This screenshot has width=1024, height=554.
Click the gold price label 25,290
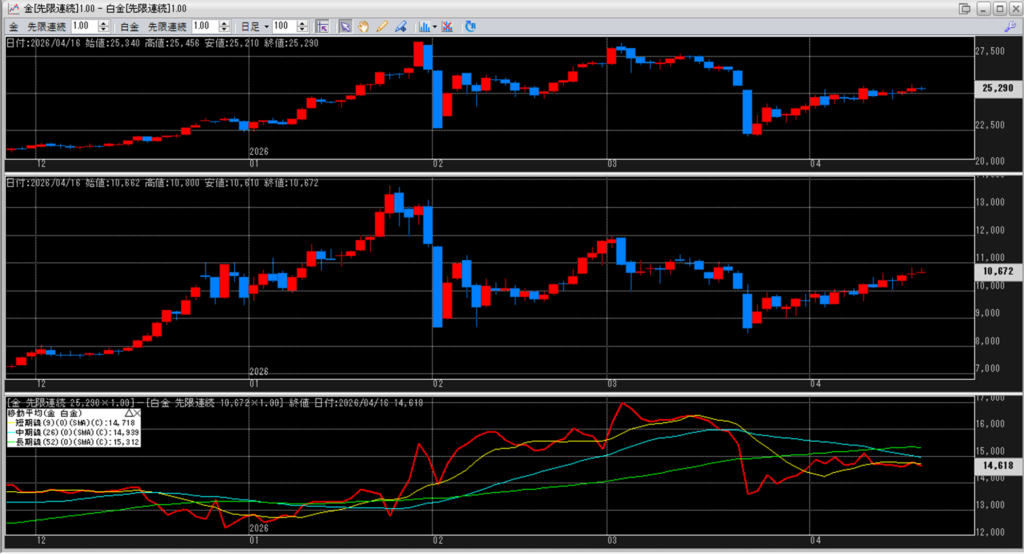[x=998, y=88]
